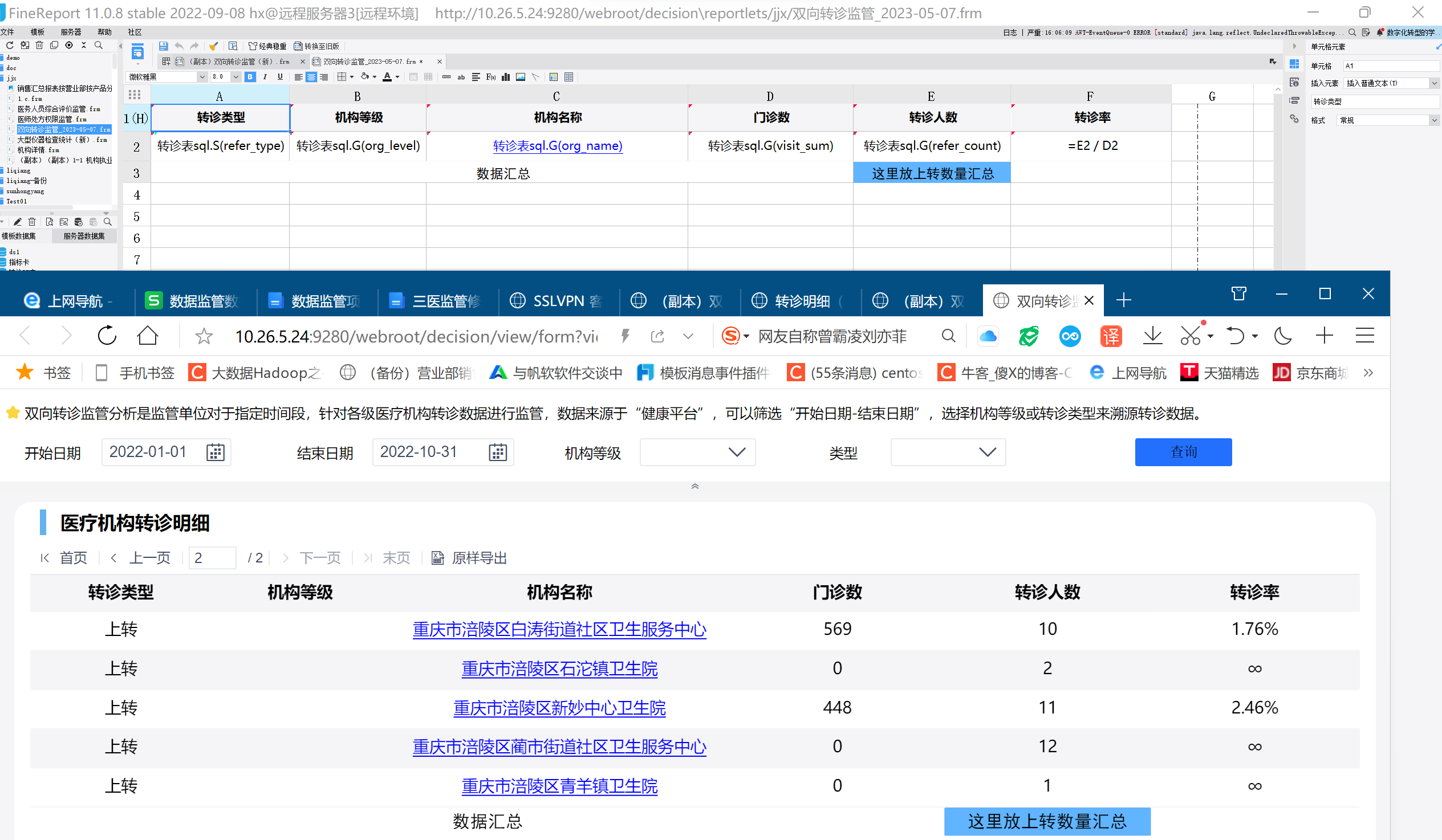Viewport: 1442px width, 840px height.
Task: Open link 重庆市涪陵区石沱镇卫生院
Action: [x=559, y=668]
